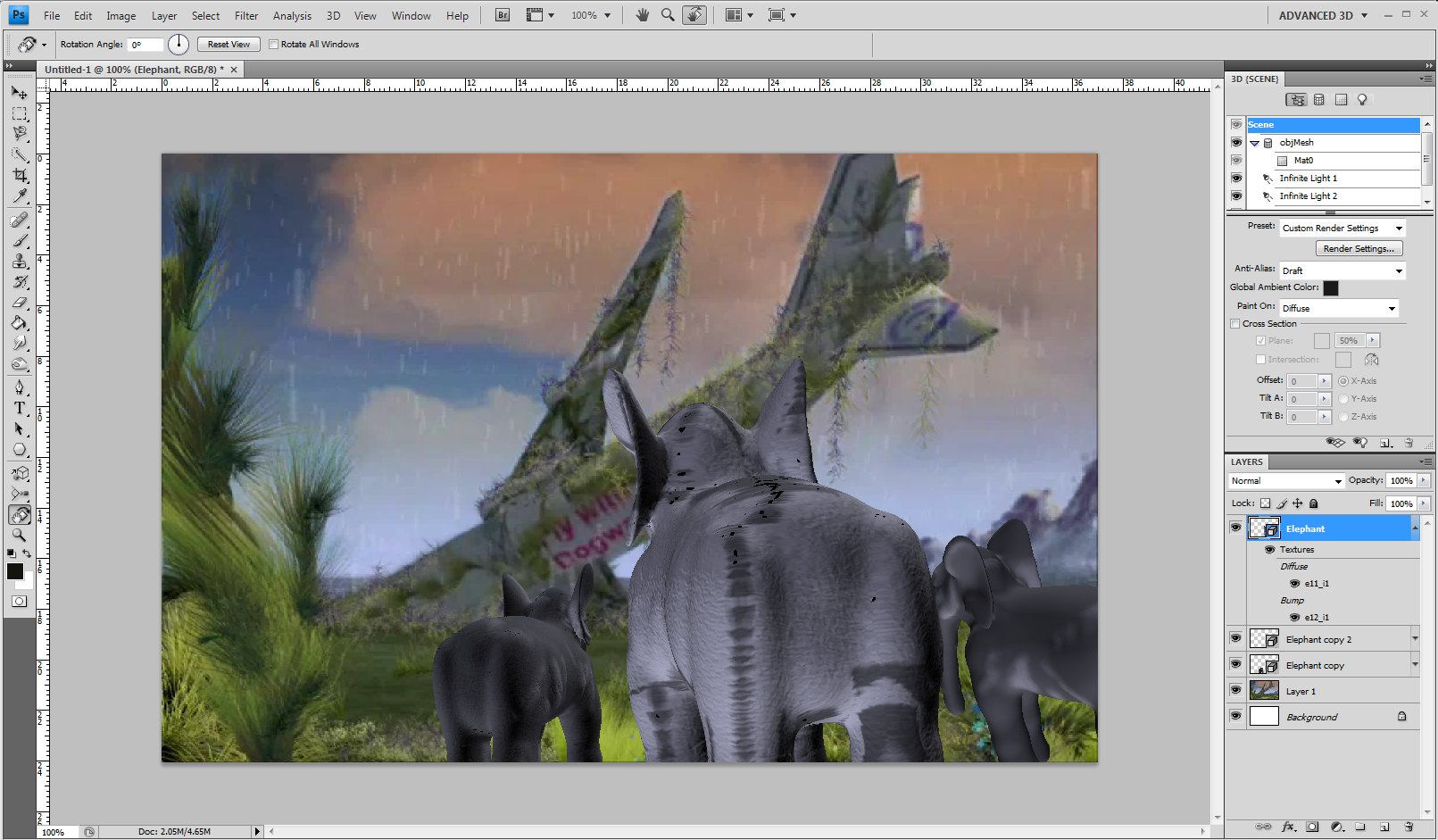Click the Render Settings button
The width and height of the screenshot is (1438, 840).
[1359, 249]
